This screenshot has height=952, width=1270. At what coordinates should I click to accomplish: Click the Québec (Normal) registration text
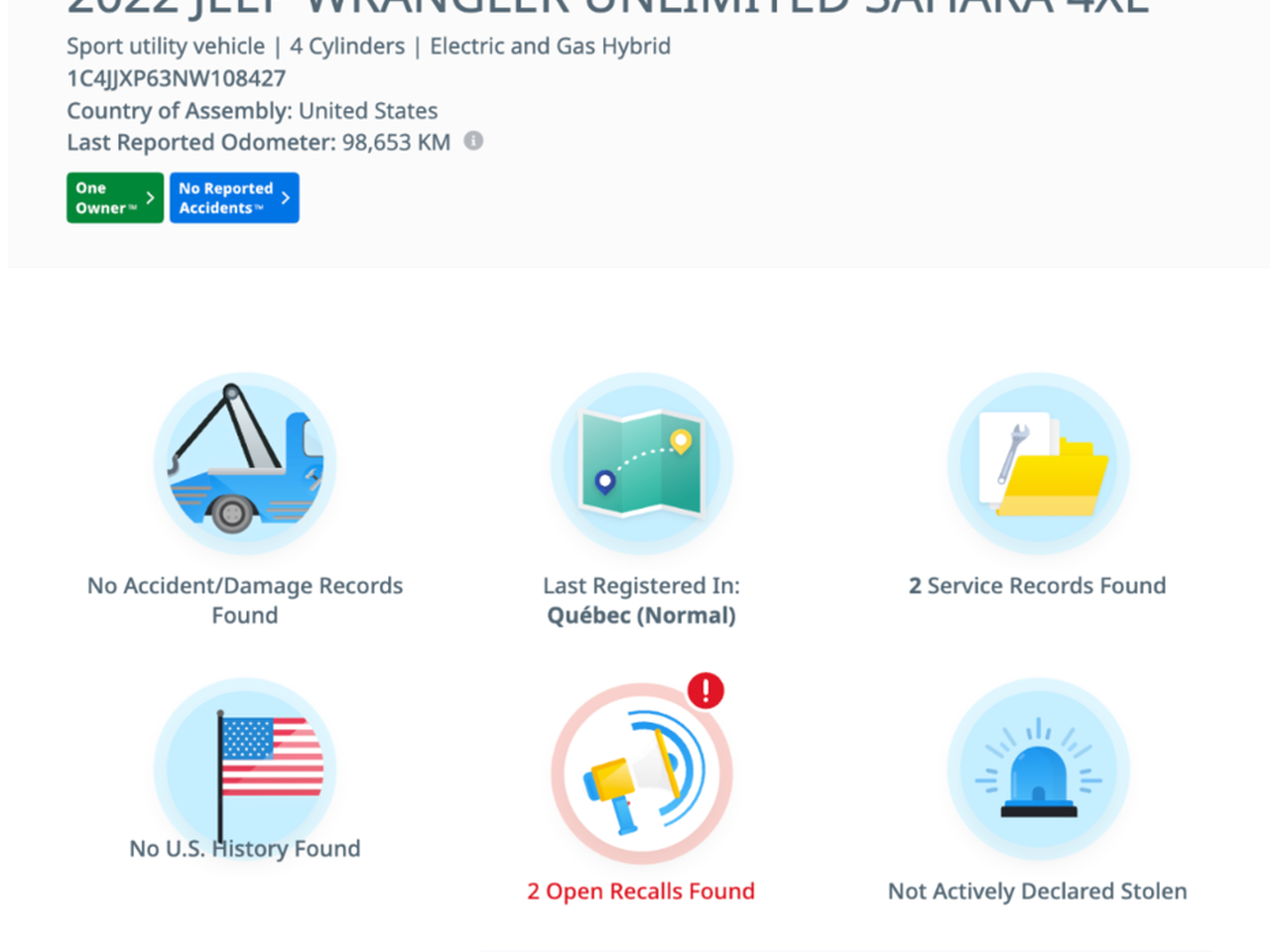[x=641, y=616]
